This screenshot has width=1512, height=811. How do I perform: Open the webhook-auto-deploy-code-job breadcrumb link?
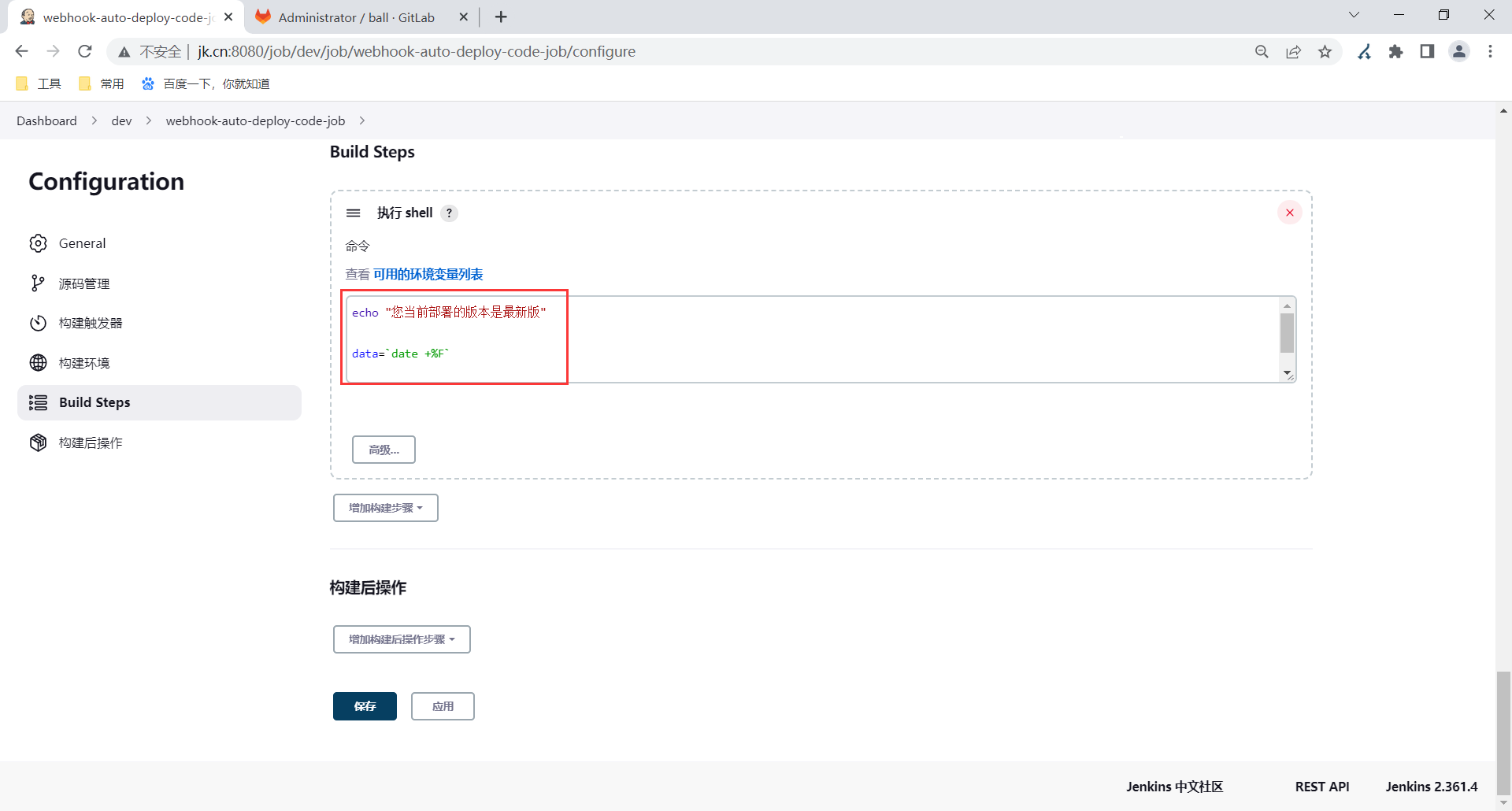(255, 120)
